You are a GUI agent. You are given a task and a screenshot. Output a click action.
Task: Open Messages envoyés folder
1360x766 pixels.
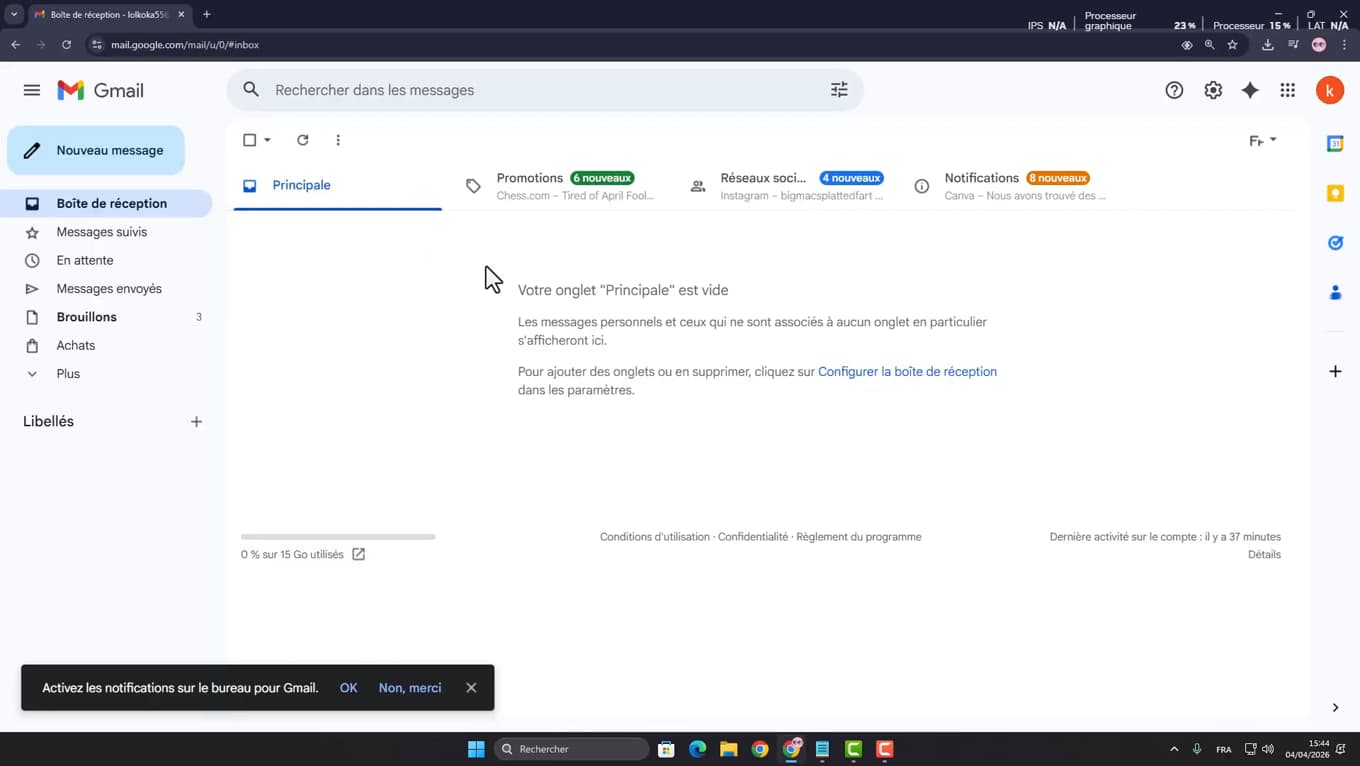pos(107,289)
